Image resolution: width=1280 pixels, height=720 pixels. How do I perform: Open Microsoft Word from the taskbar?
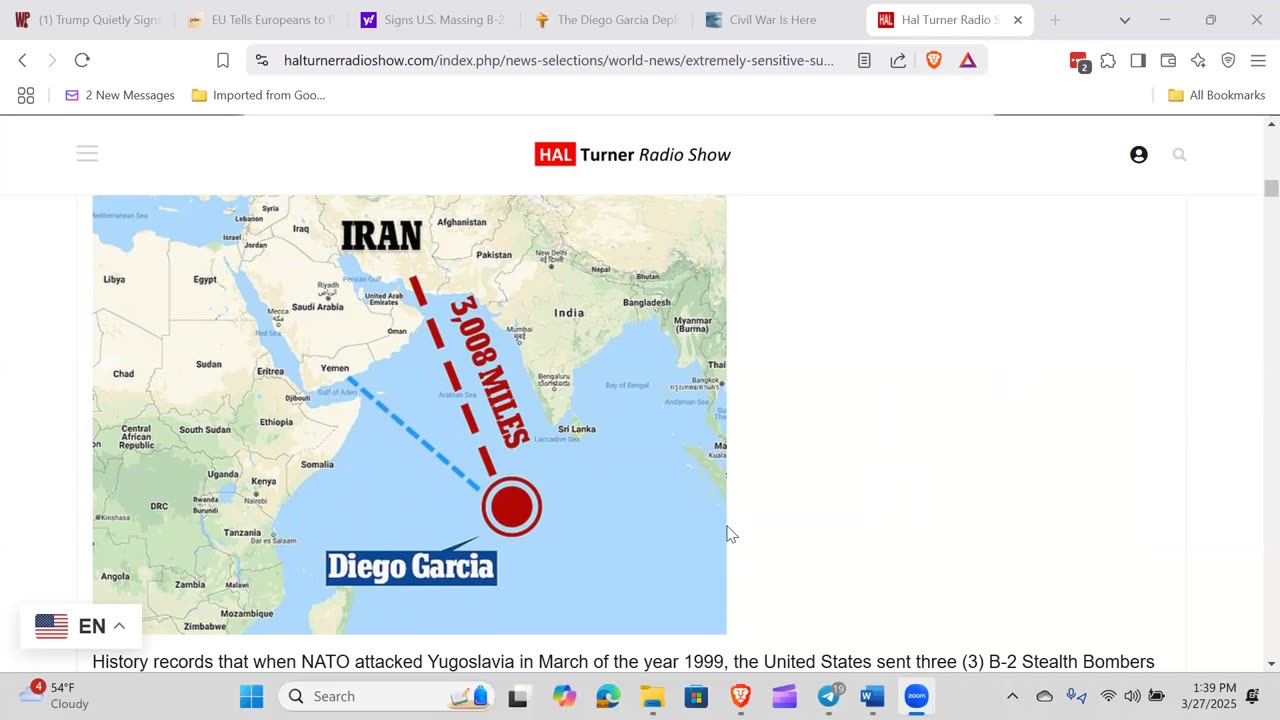coord(872,696)
